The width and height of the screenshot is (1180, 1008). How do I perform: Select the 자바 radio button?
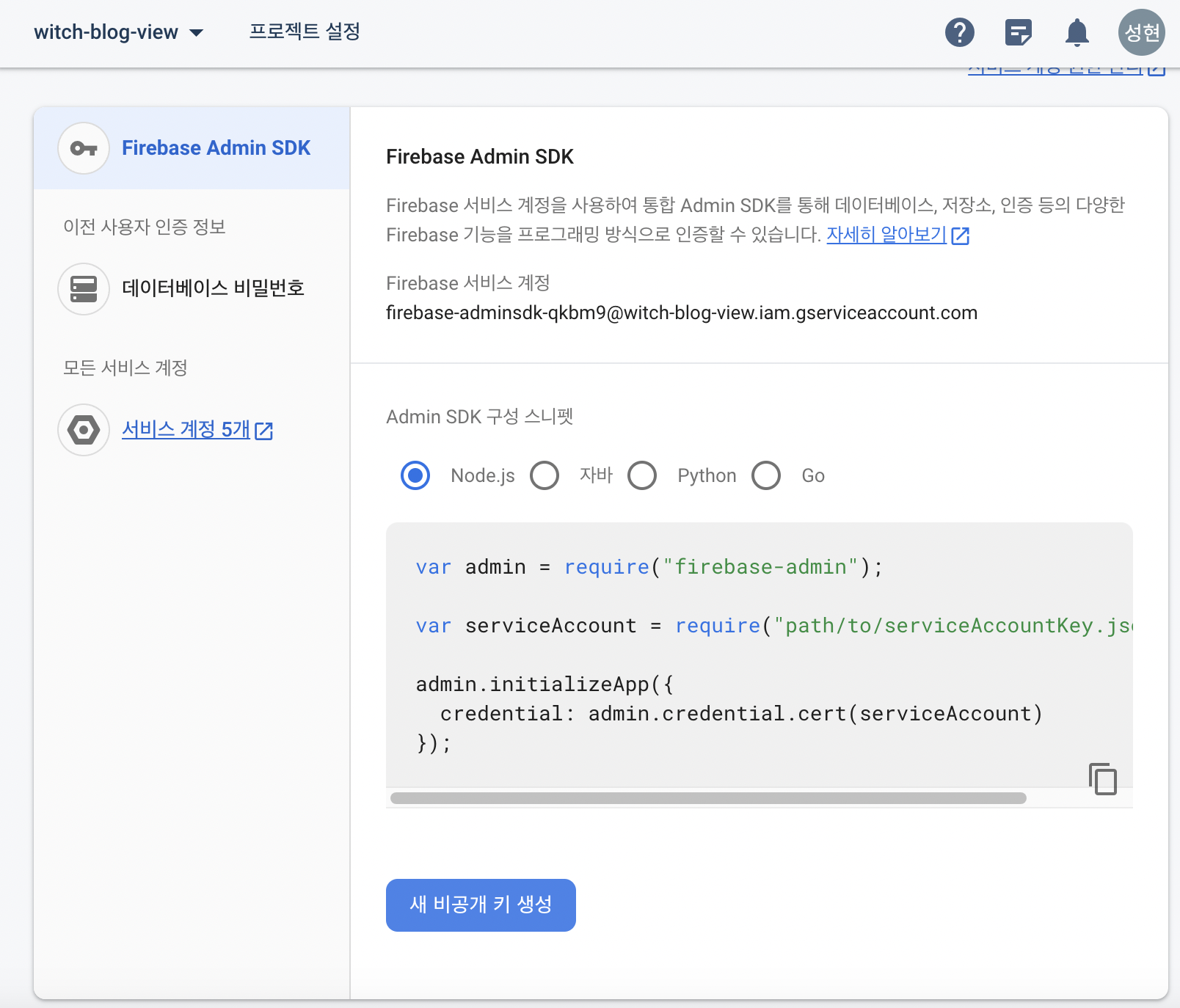(x=545, y=475)
